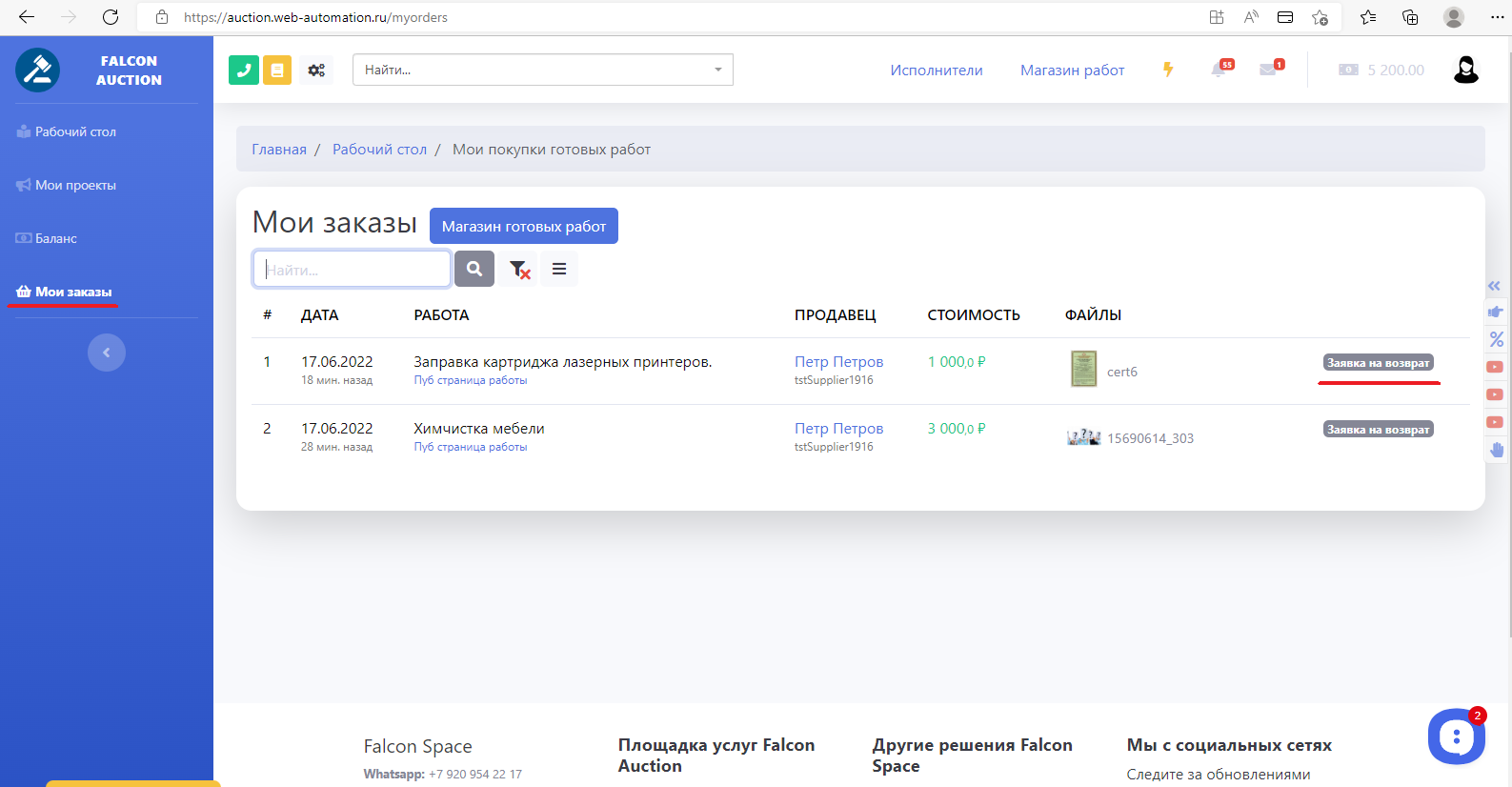
Task: Open the table options hamburger menu
Action: (559, 270)
